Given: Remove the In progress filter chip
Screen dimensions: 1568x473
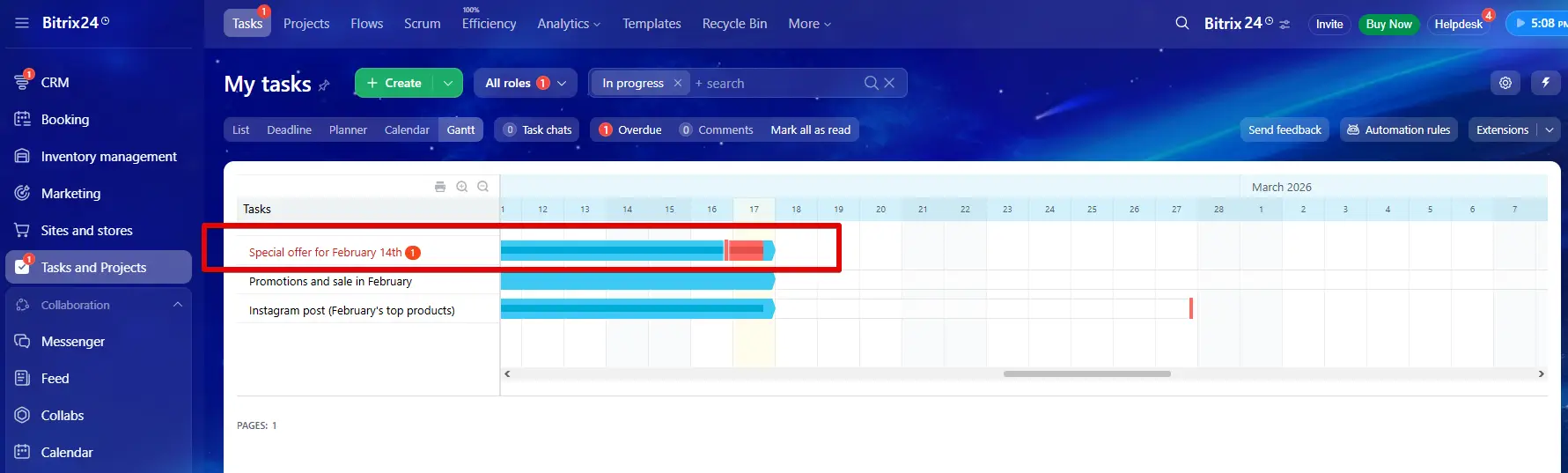Looking at the screenshot, I should click(x=678, y=83).
